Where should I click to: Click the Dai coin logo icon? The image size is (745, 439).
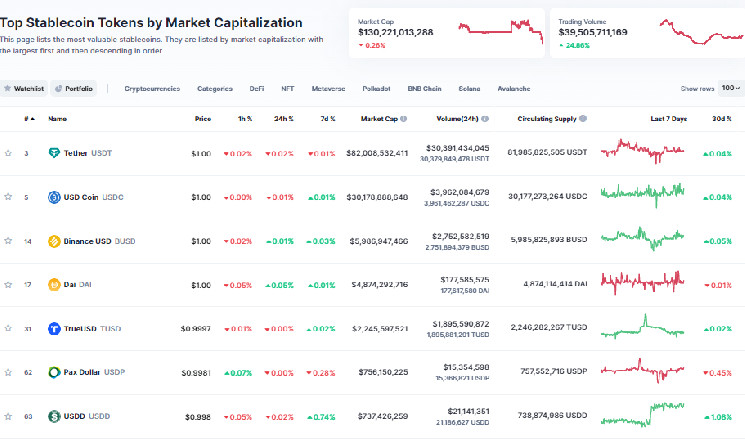click(x=54, y=285)
